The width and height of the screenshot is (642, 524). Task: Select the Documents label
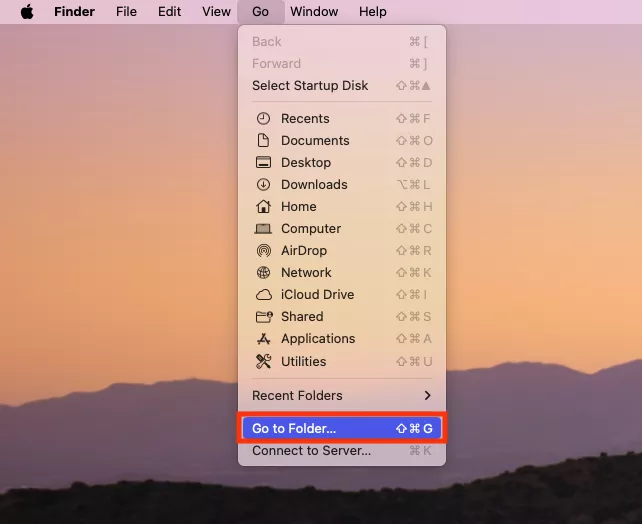tap(315, 140)
